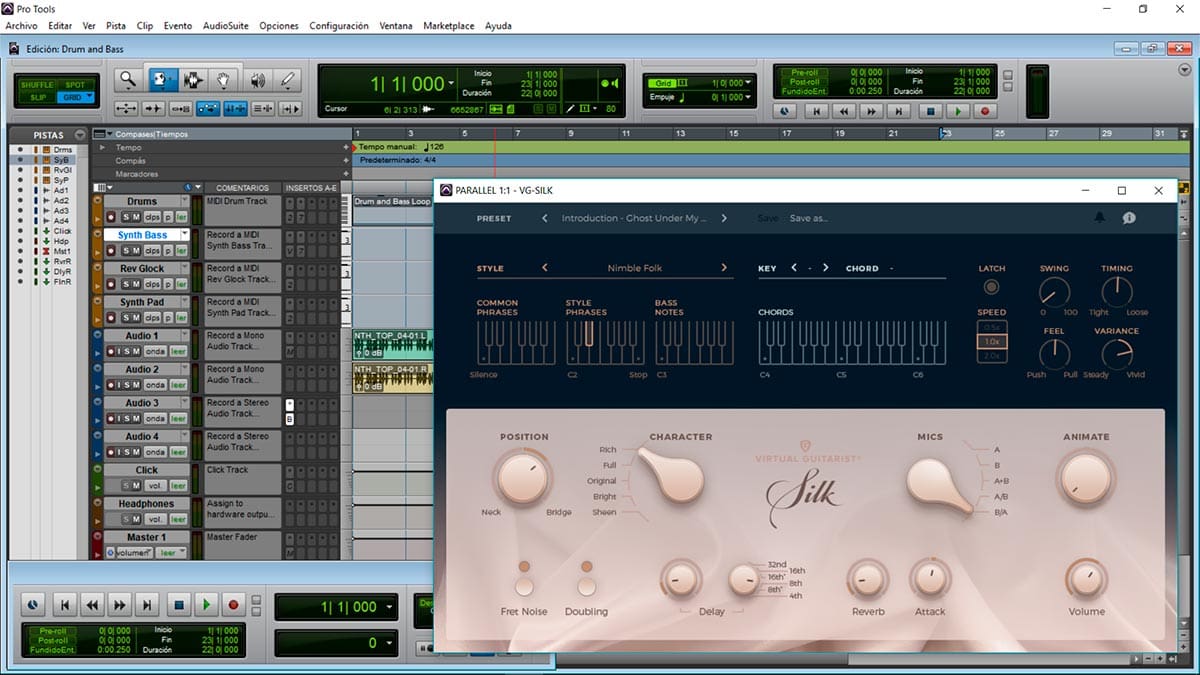Toggle the Latch button in VG-SILK

coord(991,287)
